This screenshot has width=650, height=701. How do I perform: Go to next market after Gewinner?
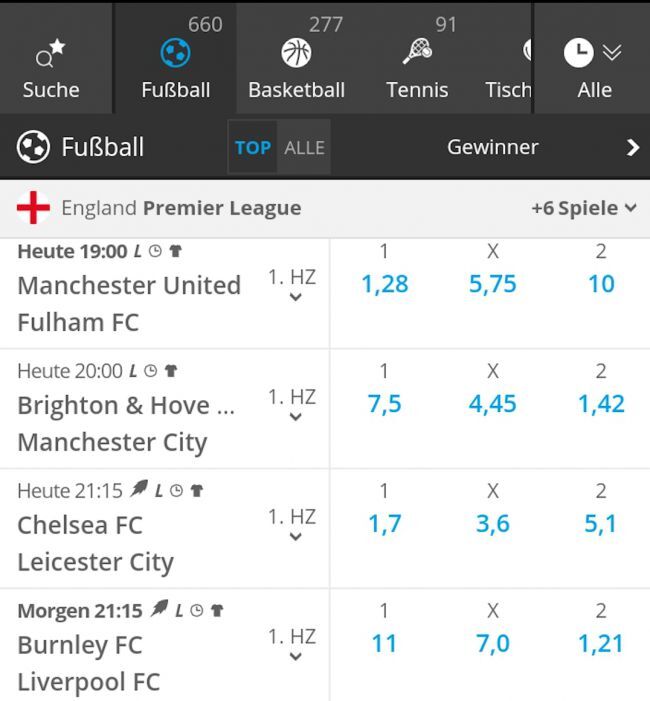(x=632, y=148)
